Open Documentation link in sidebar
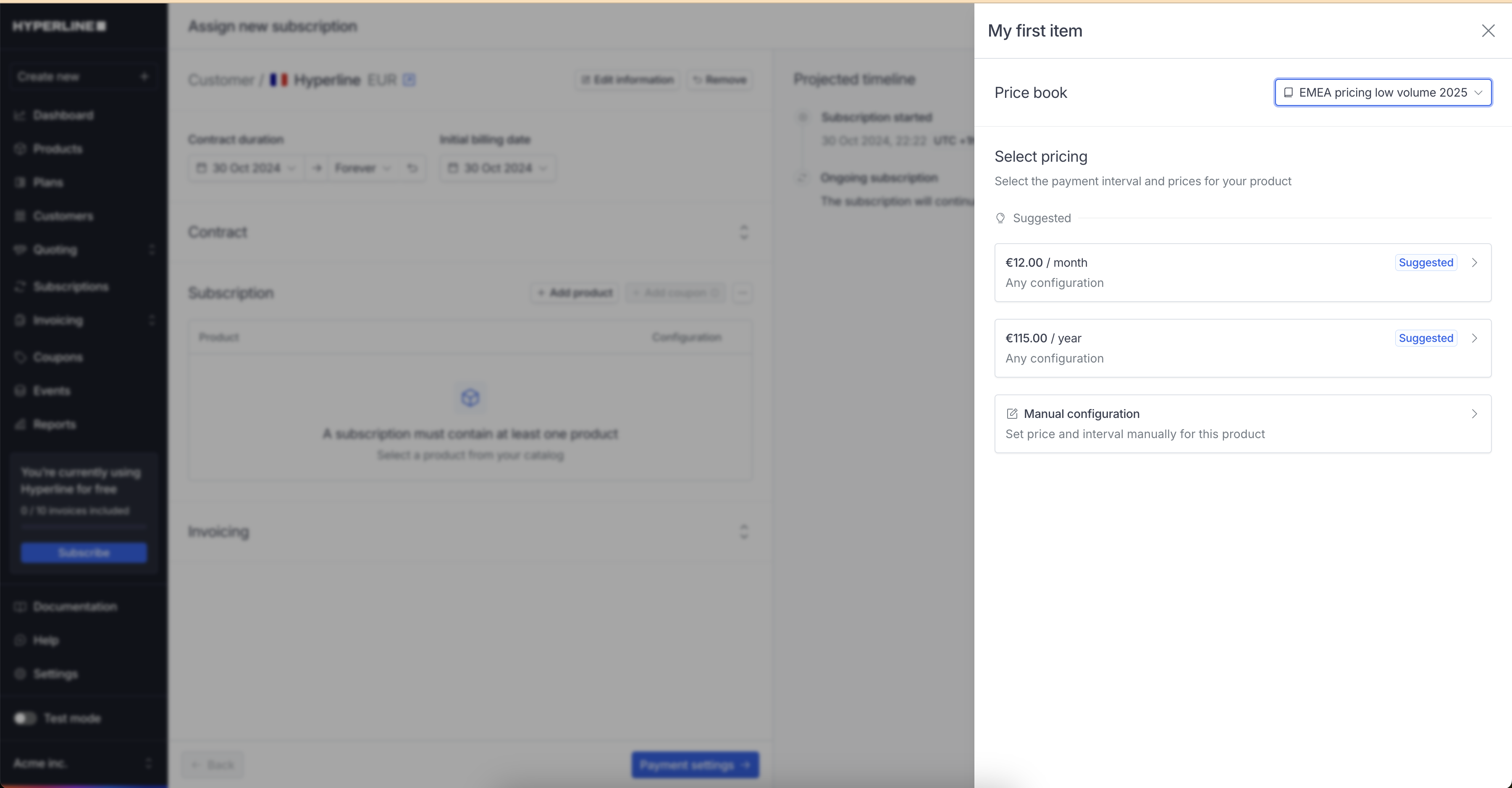This screenshot has width=1512, height=788. coord(74,607)
